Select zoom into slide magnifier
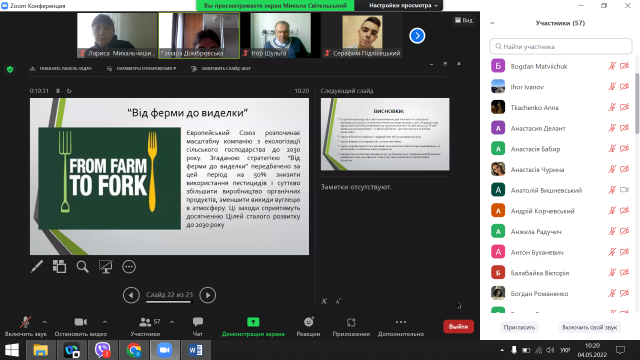The height and width of the screenshot is (360, 640). [x=82, y=267]
